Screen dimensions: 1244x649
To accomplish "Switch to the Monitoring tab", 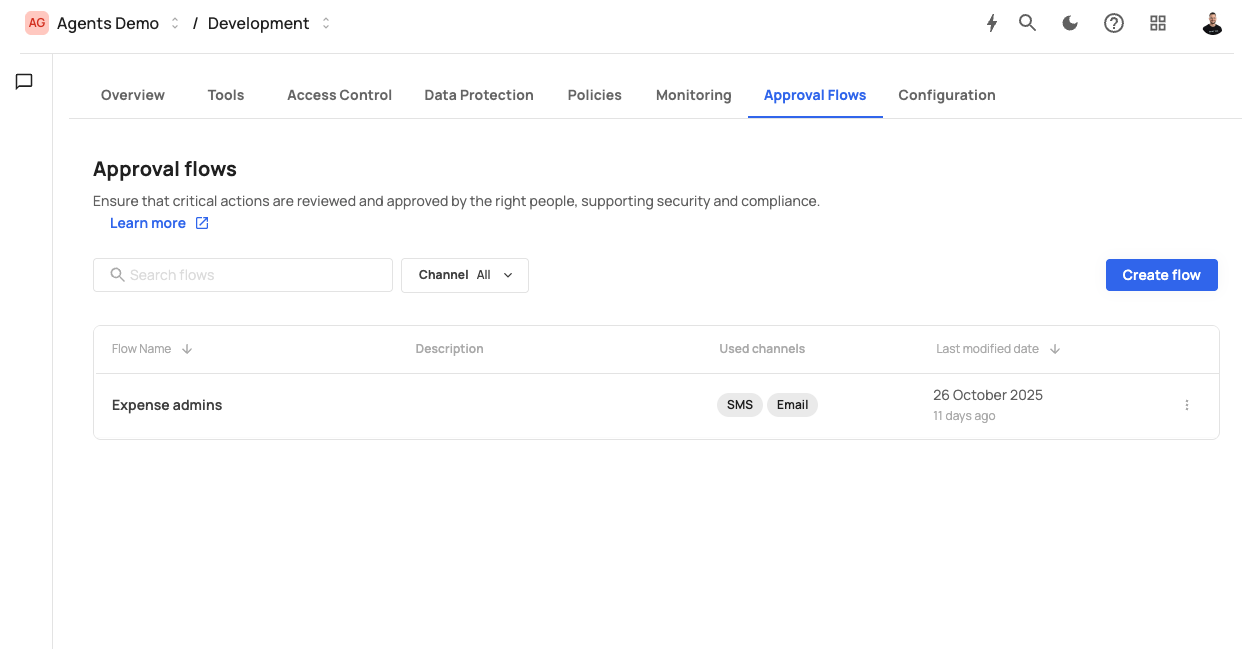I will tap(693, 95).
